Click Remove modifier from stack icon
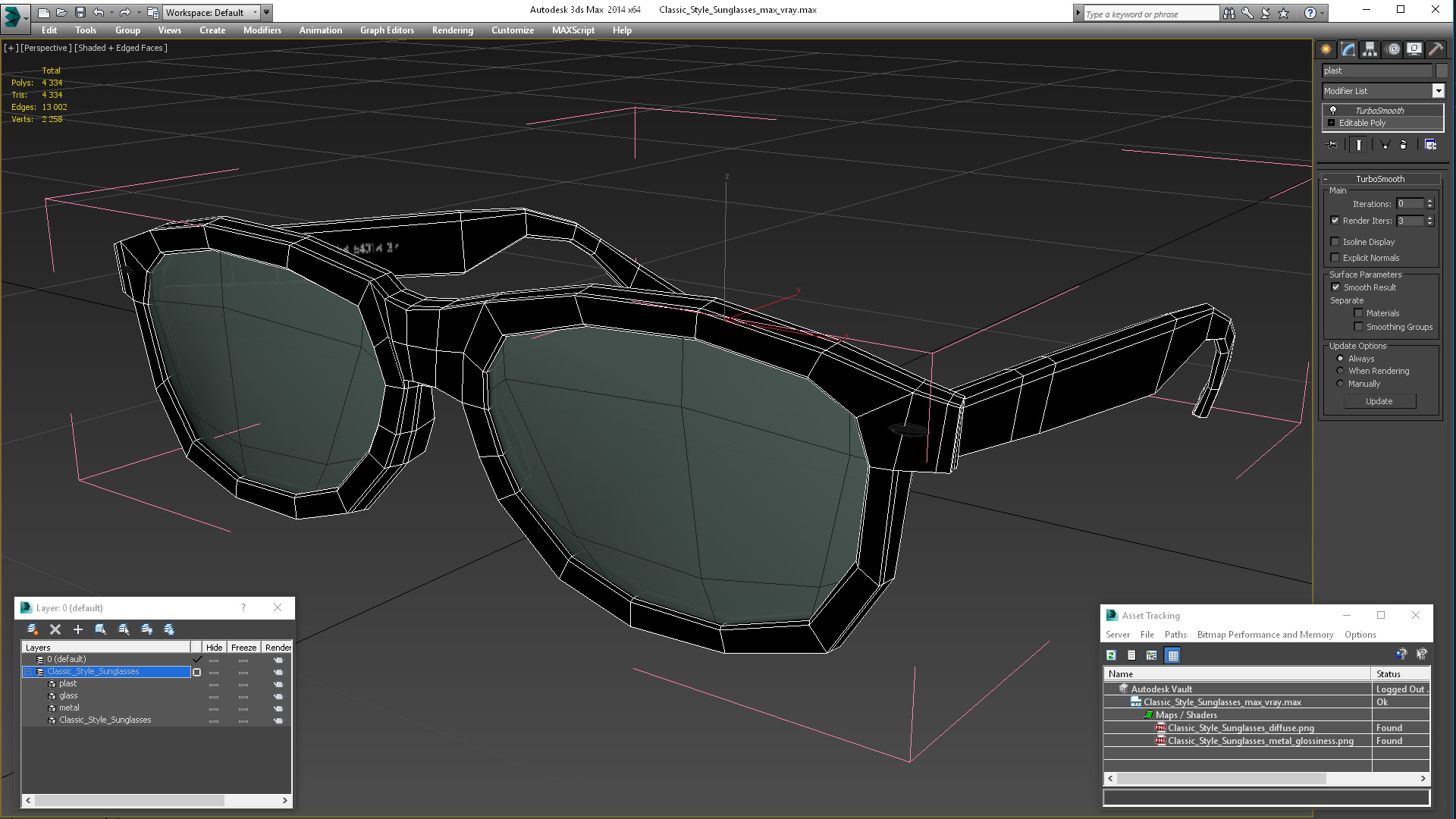The image size is (1456, 819). 1403,145
